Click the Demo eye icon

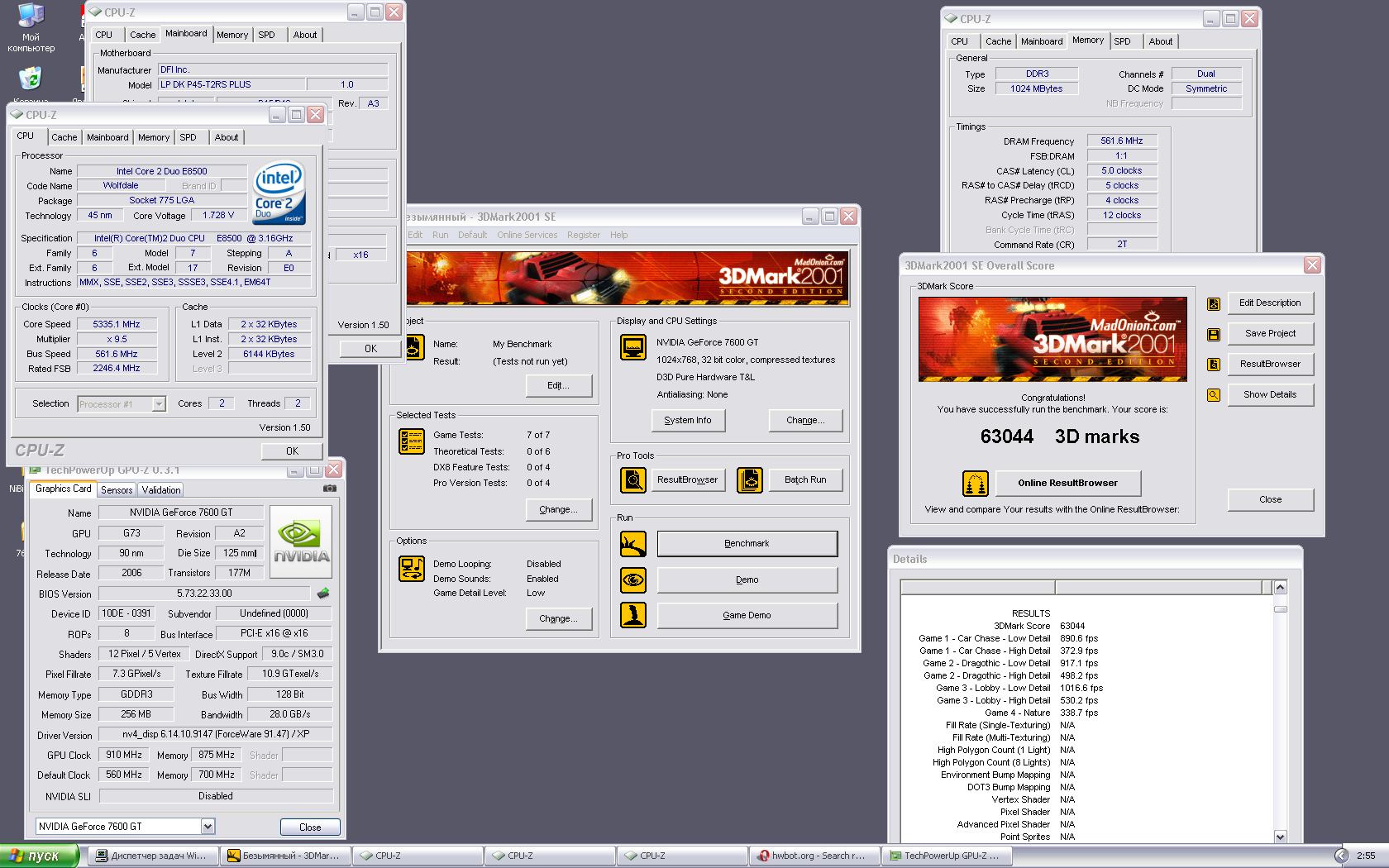[x=633, y=579]
